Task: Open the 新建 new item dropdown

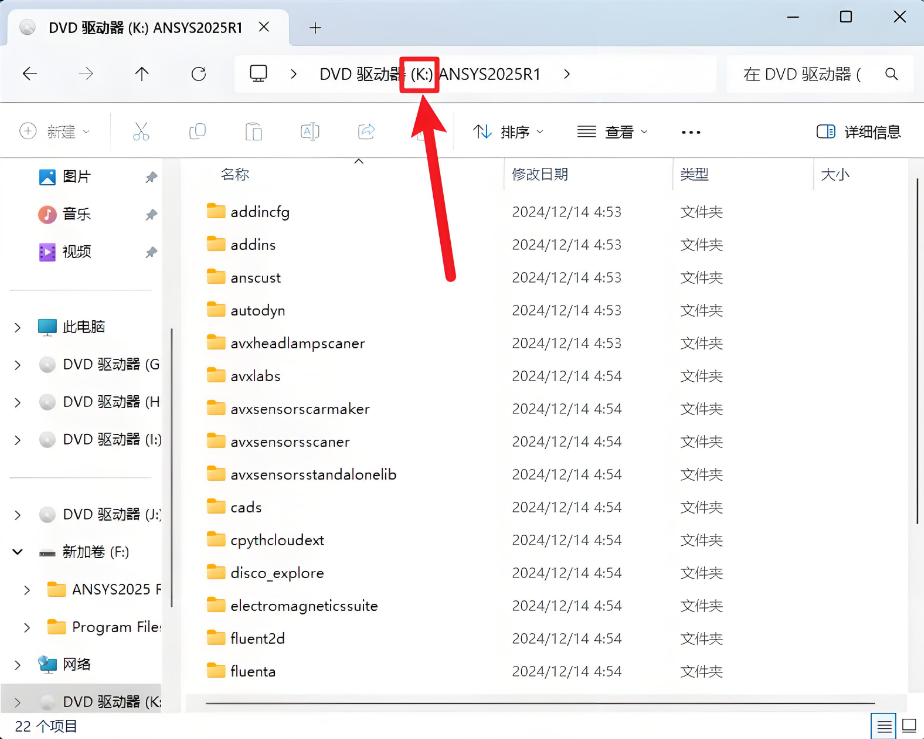Action: tap(54, 131)
